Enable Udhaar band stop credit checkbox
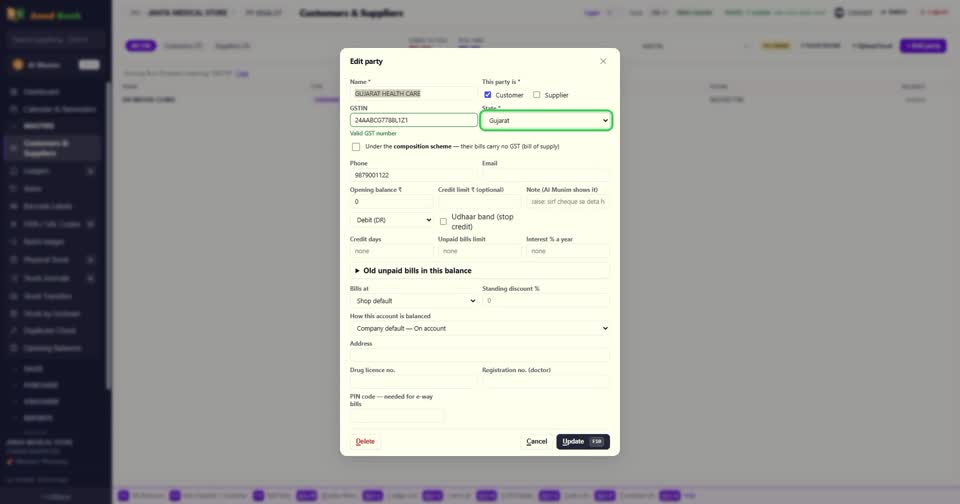960x504 pixels. coord(443,222)
